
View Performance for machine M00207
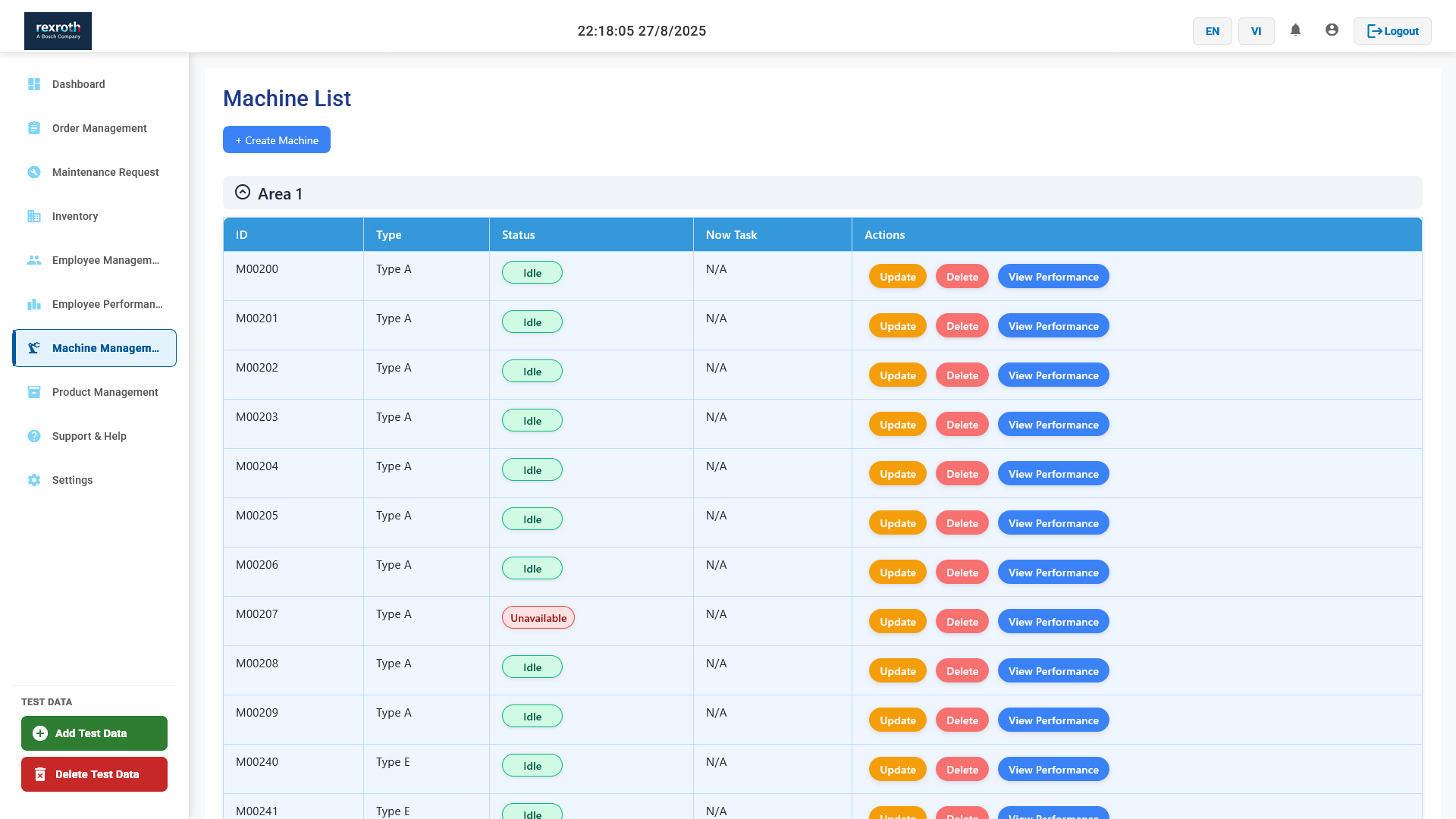pyautogui.click(x=1053, y=622)
